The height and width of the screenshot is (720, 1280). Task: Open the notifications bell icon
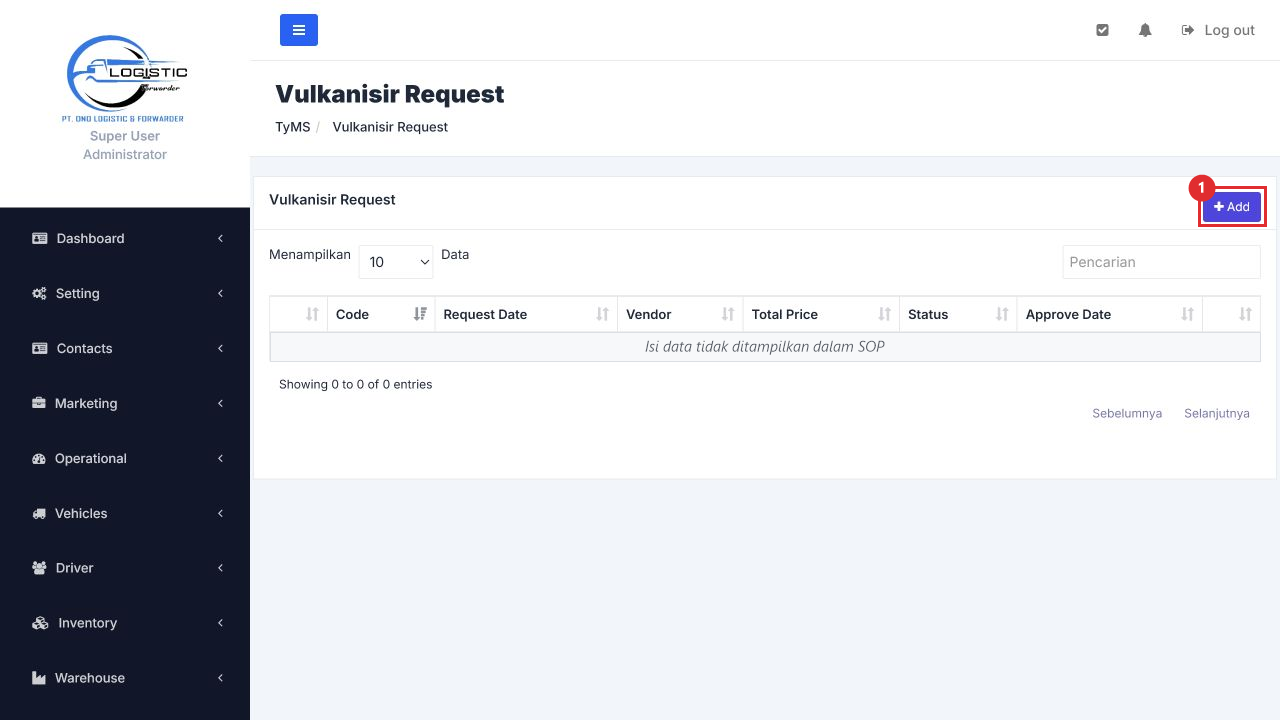pyautogui.click(x=1145, y=30)
